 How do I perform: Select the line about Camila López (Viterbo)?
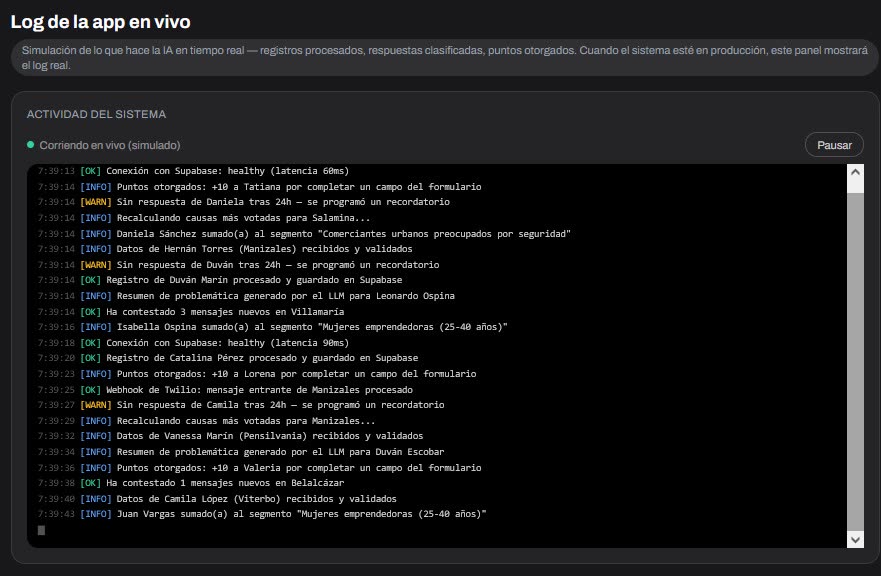pyautogui.click(x=217, y=498)
